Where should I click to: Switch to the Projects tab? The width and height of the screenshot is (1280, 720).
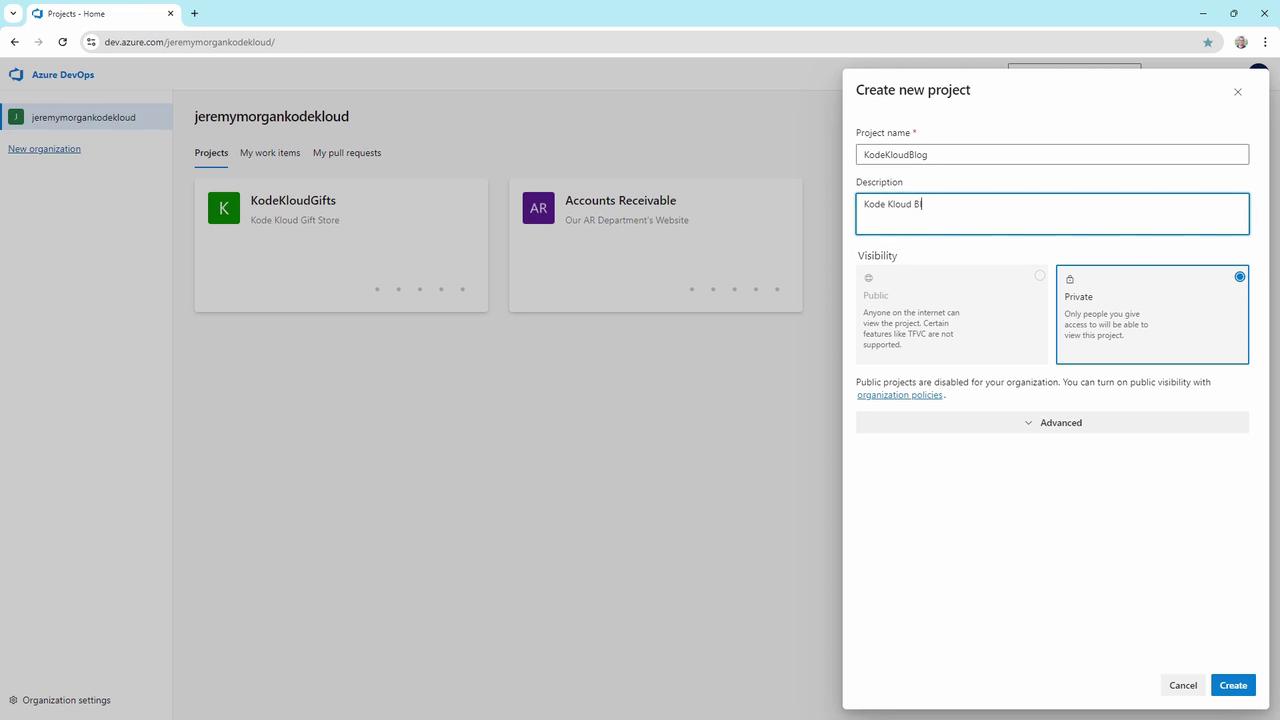(211, 153)
